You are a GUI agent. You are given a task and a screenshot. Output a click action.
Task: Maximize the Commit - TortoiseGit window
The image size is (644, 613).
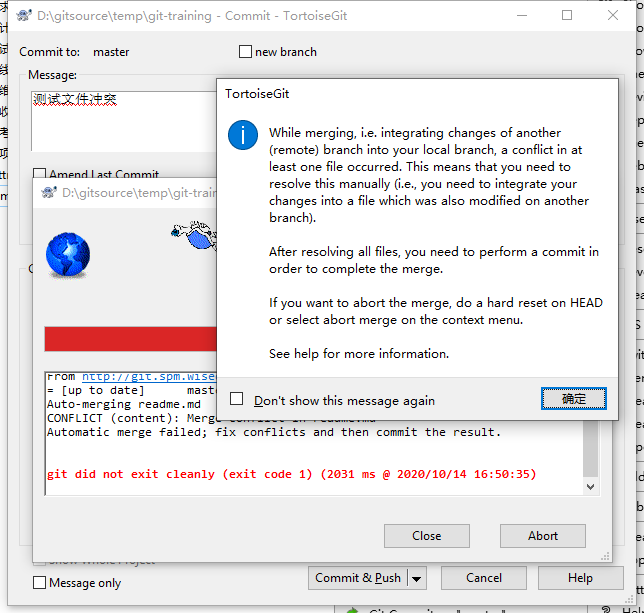(x=567, y=15)
